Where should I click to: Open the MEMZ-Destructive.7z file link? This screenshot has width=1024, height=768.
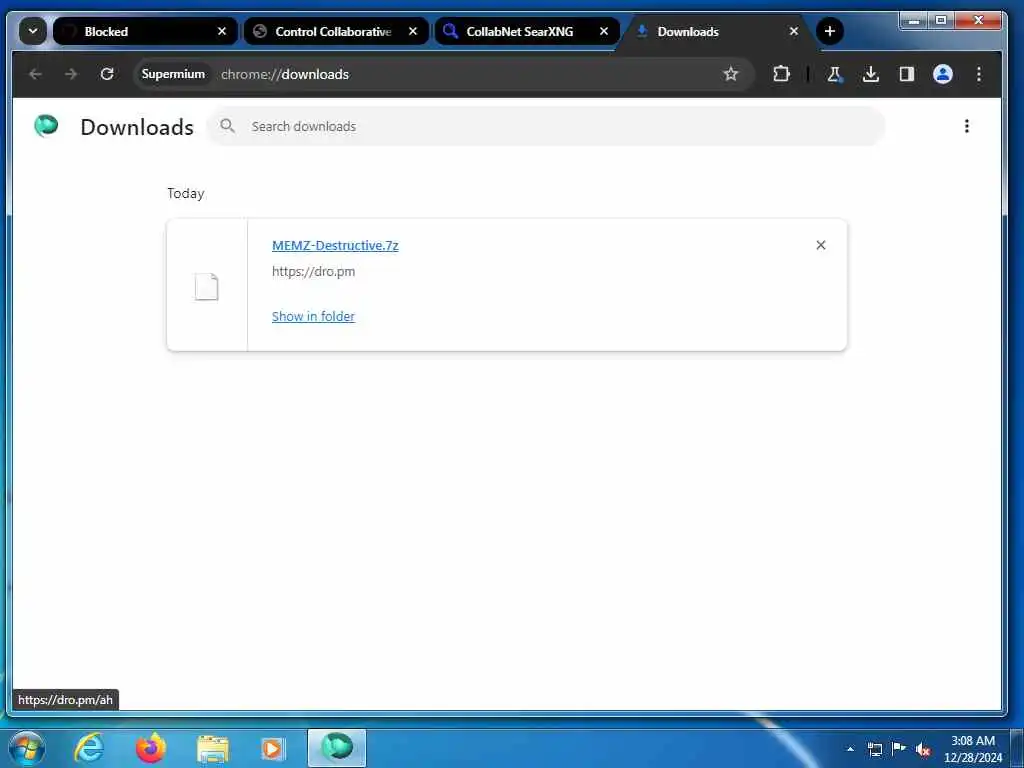335,246
